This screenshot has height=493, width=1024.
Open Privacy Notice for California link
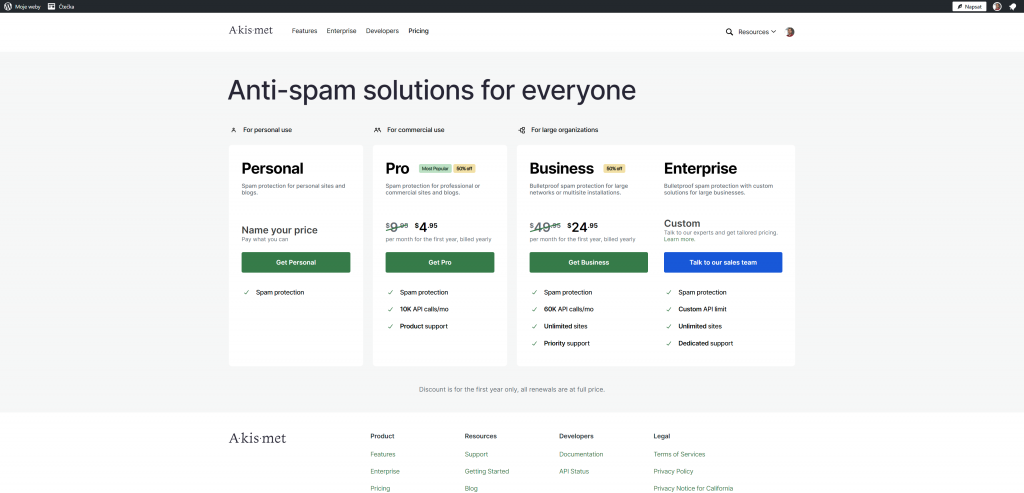click(693, 488)
